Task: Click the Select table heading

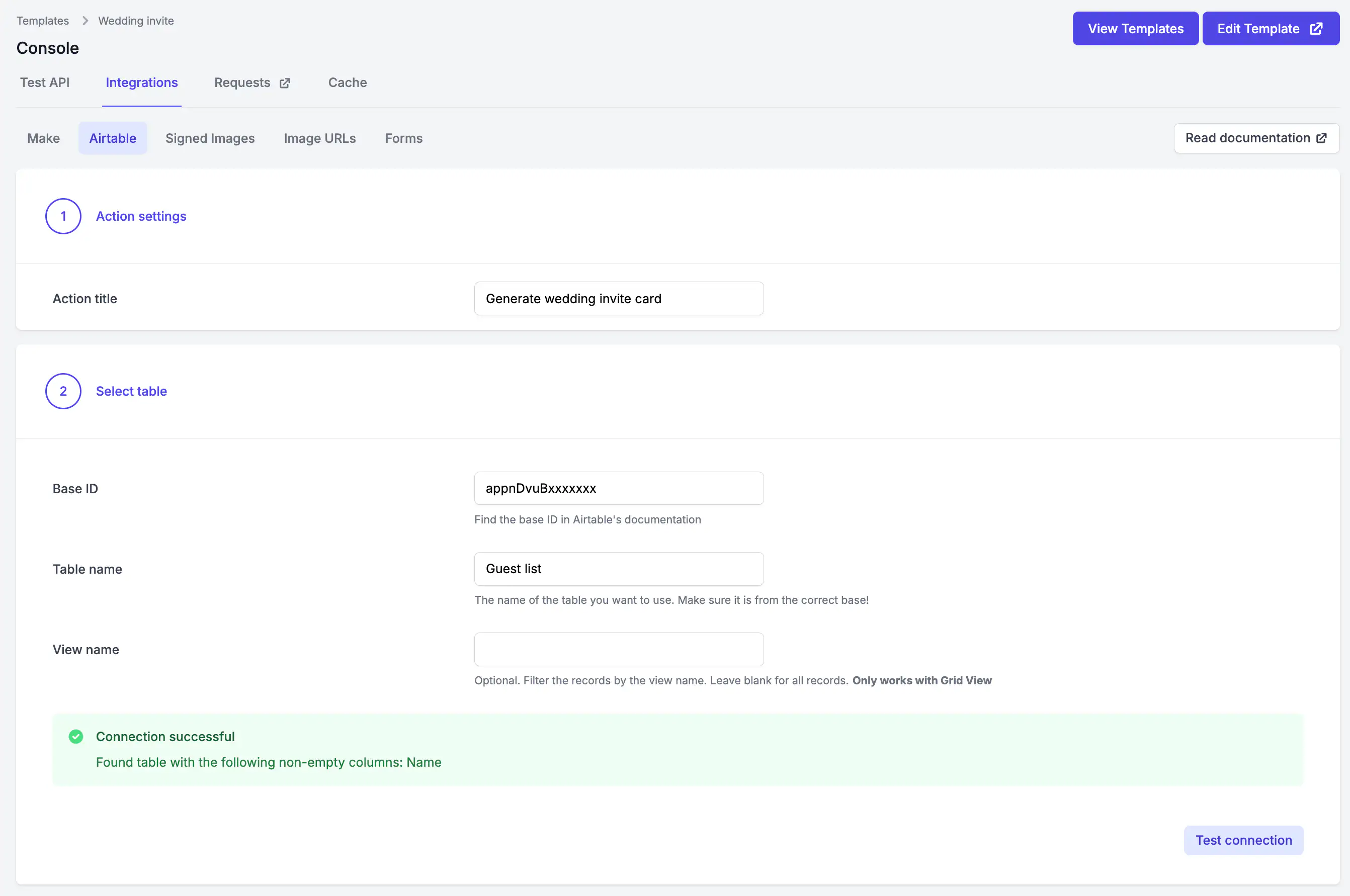Action: [131, 391]
